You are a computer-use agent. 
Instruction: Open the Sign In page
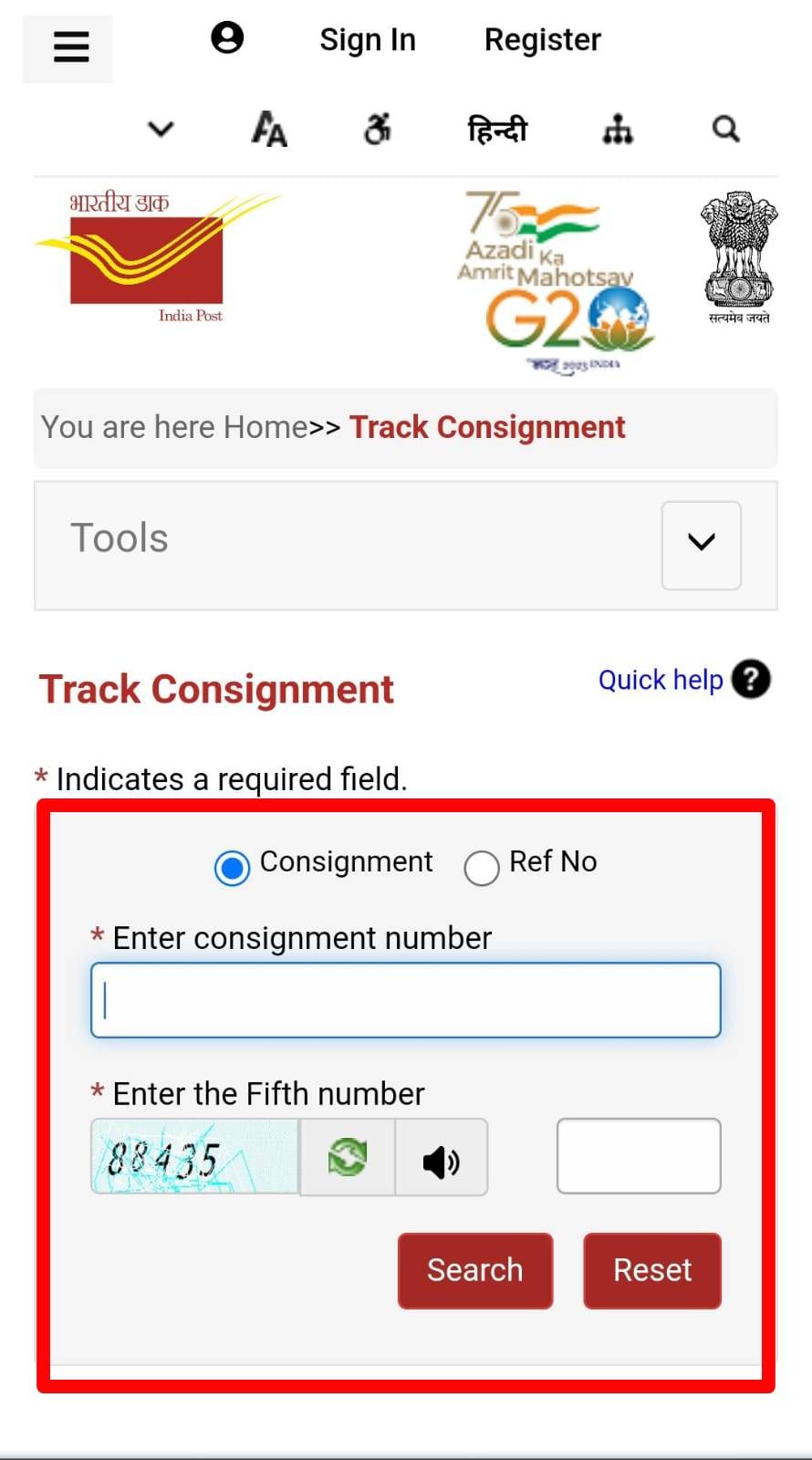368,40
